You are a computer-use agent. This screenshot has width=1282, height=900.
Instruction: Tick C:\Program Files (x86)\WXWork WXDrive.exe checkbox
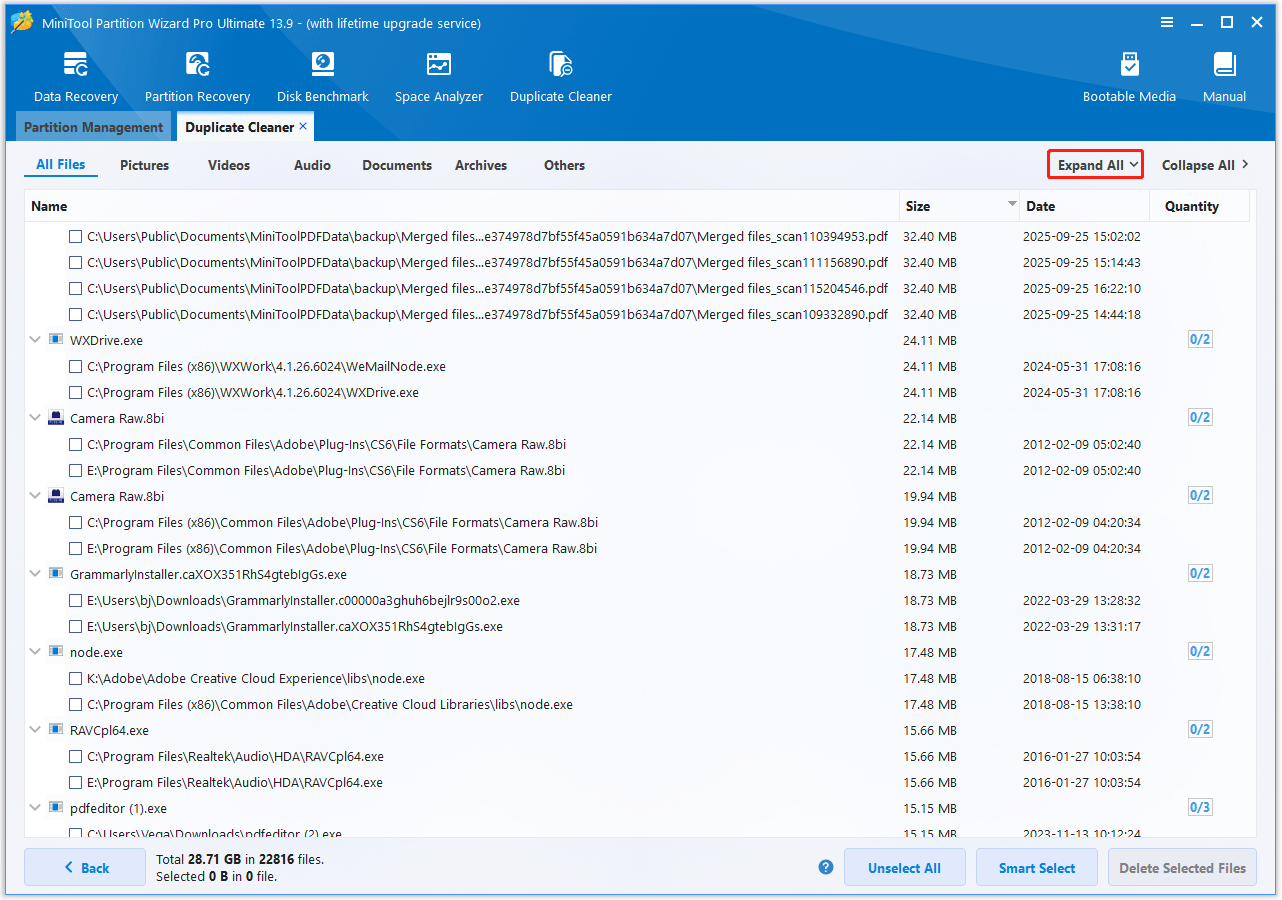(75, 393)
